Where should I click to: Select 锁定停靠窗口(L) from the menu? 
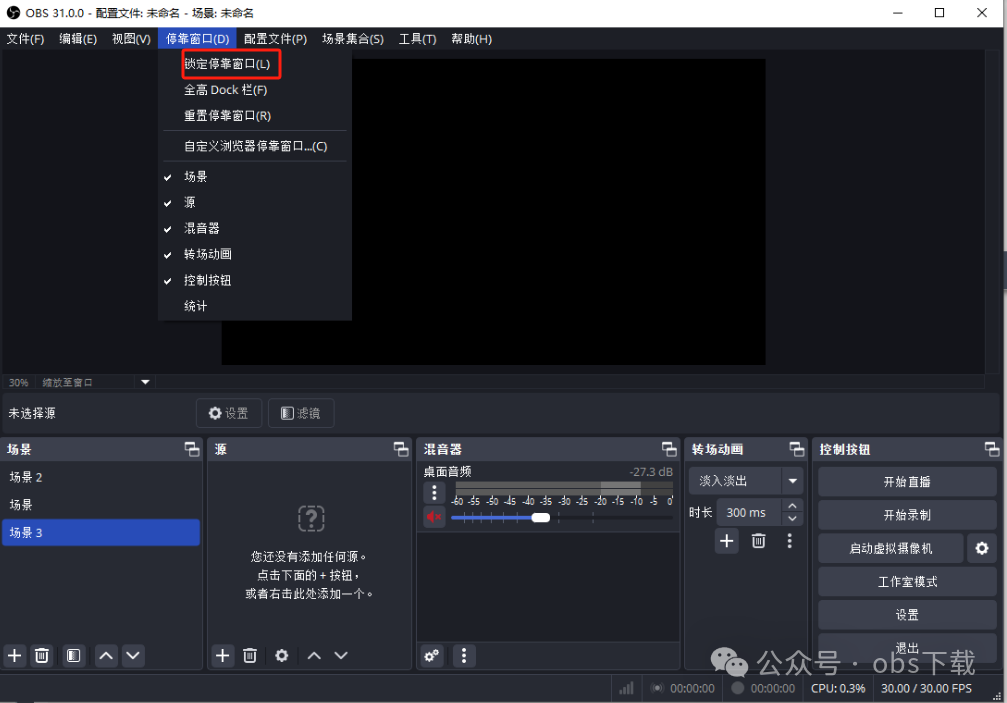[x=230, y=63]
